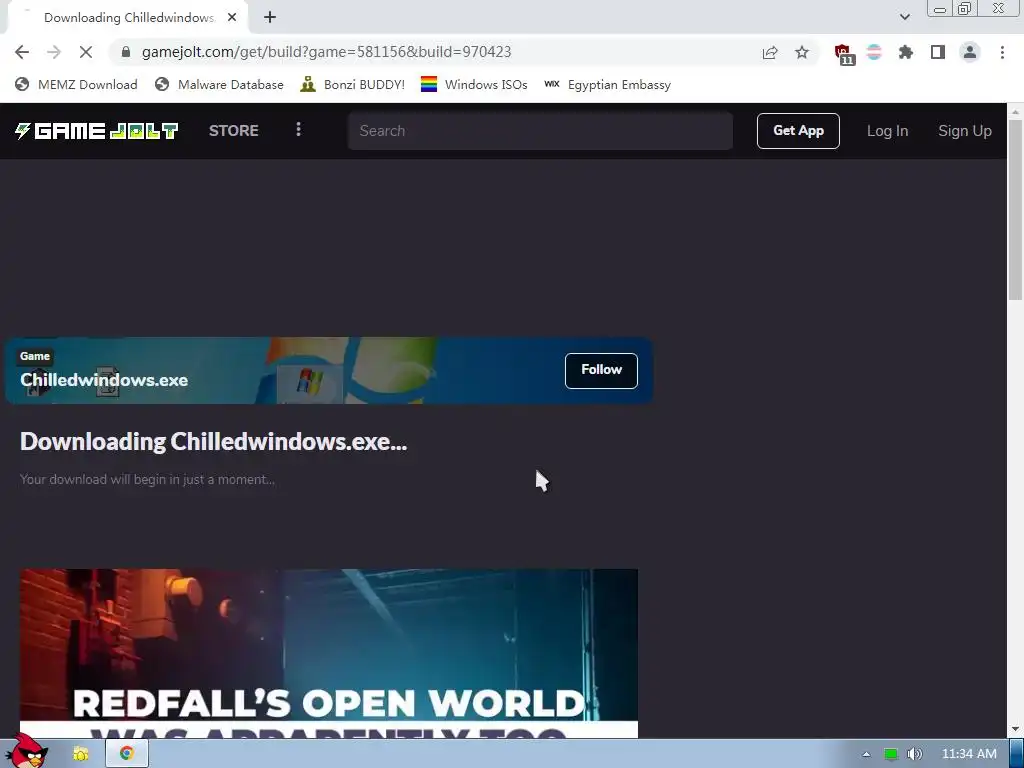The width and height of the screenshot is (1024, 768).
Task: Click the scrollbar down arrow
Action: [x=1015, y=729]
